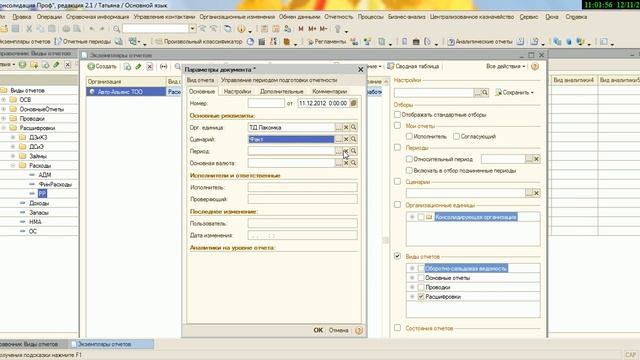The image size is (640, 360).
Task: Expand the ДЗиКЗ folder in tree
Action: (x=13, y=137)
